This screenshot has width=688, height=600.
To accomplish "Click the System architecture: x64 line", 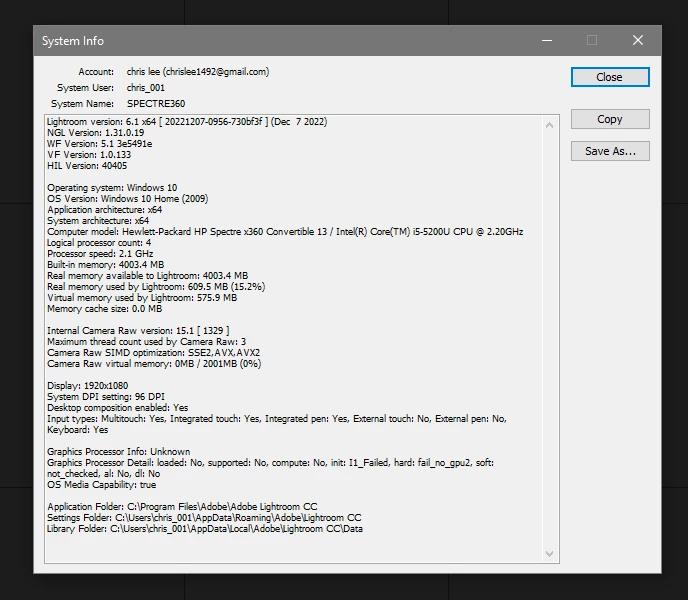I will pos(98,220).
